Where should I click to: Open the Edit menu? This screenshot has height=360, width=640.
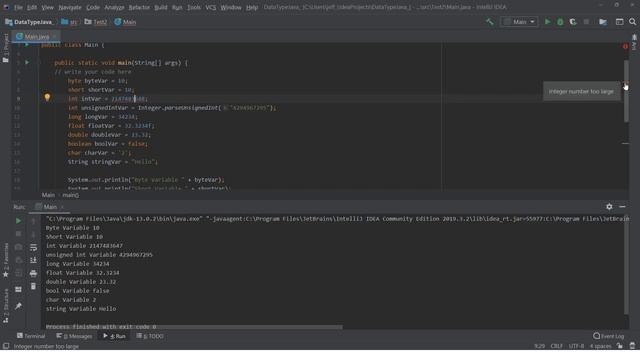32,7
